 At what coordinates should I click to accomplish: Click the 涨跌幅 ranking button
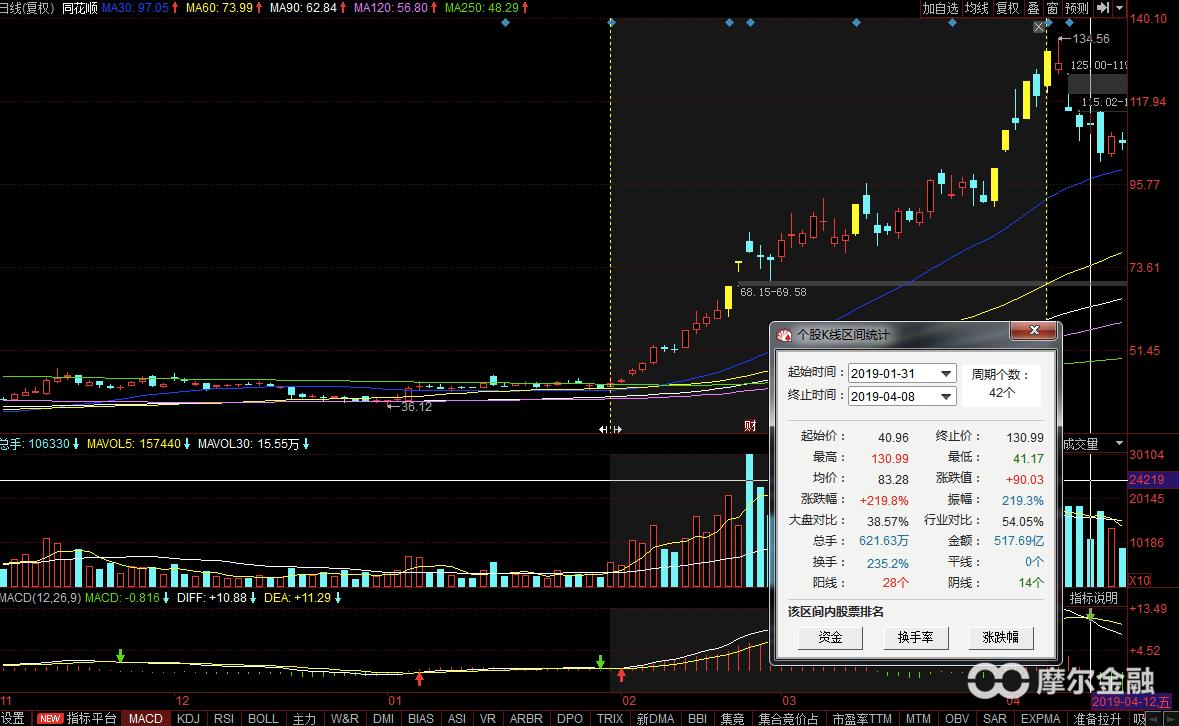1000,637
